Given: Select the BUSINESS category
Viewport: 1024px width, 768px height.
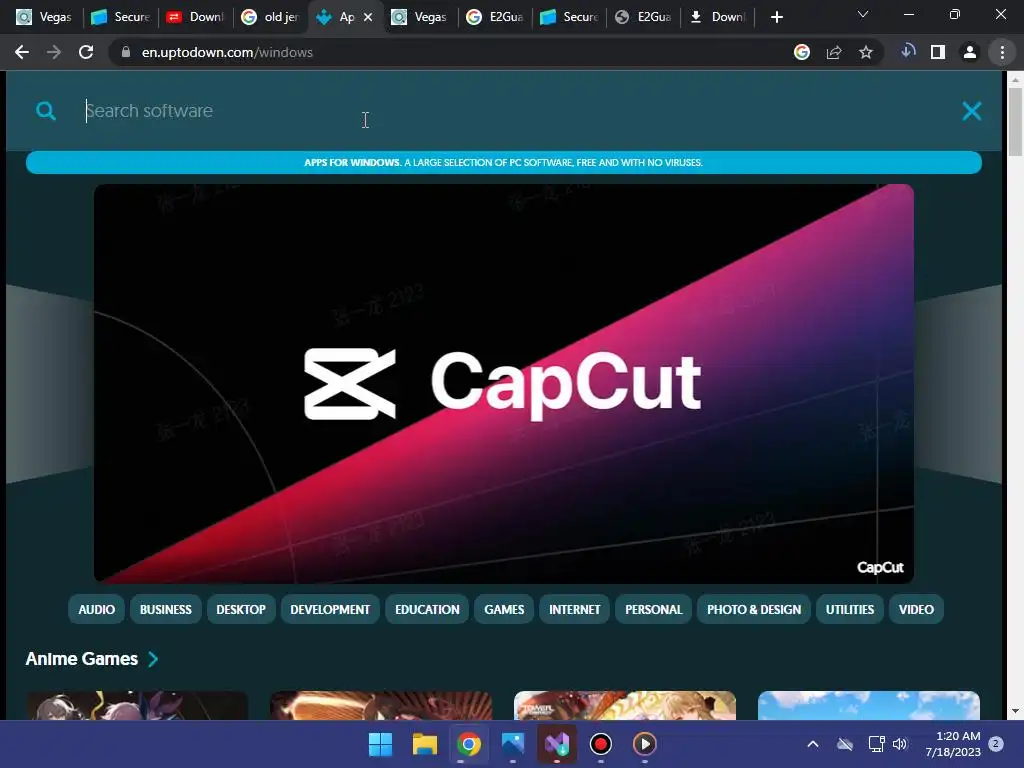Looking at the screenshot, I should click(x=165, y=609).
